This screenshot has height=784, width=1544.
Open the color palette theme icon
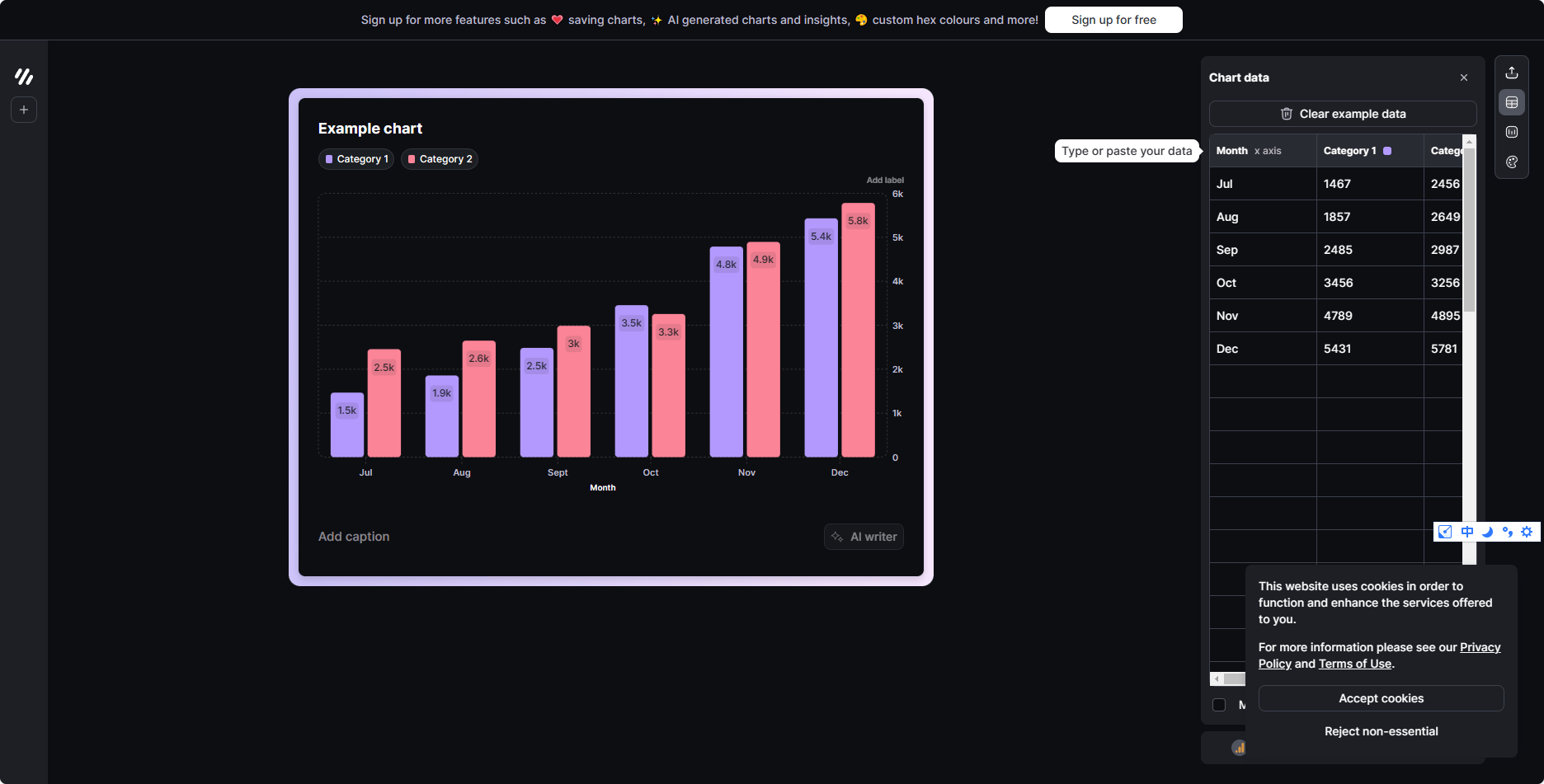(x=1512, y=162)
